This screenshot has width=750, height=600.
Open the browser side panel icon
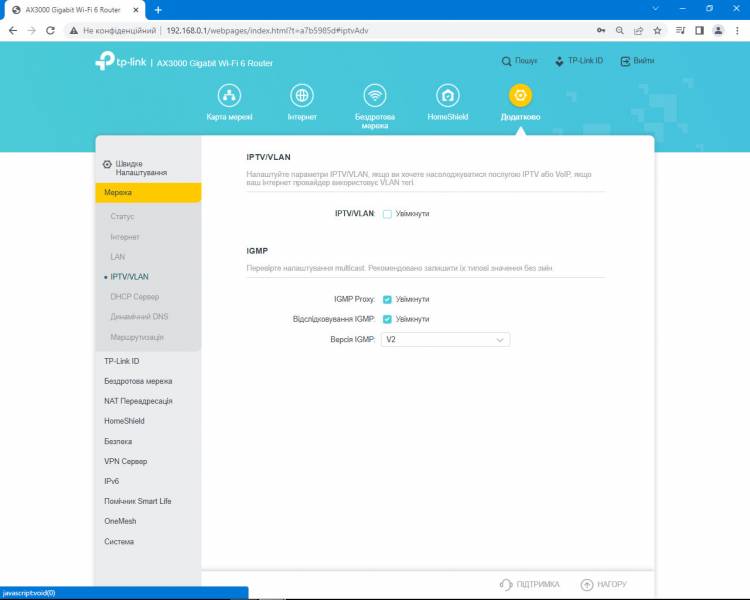coord(699,31)
